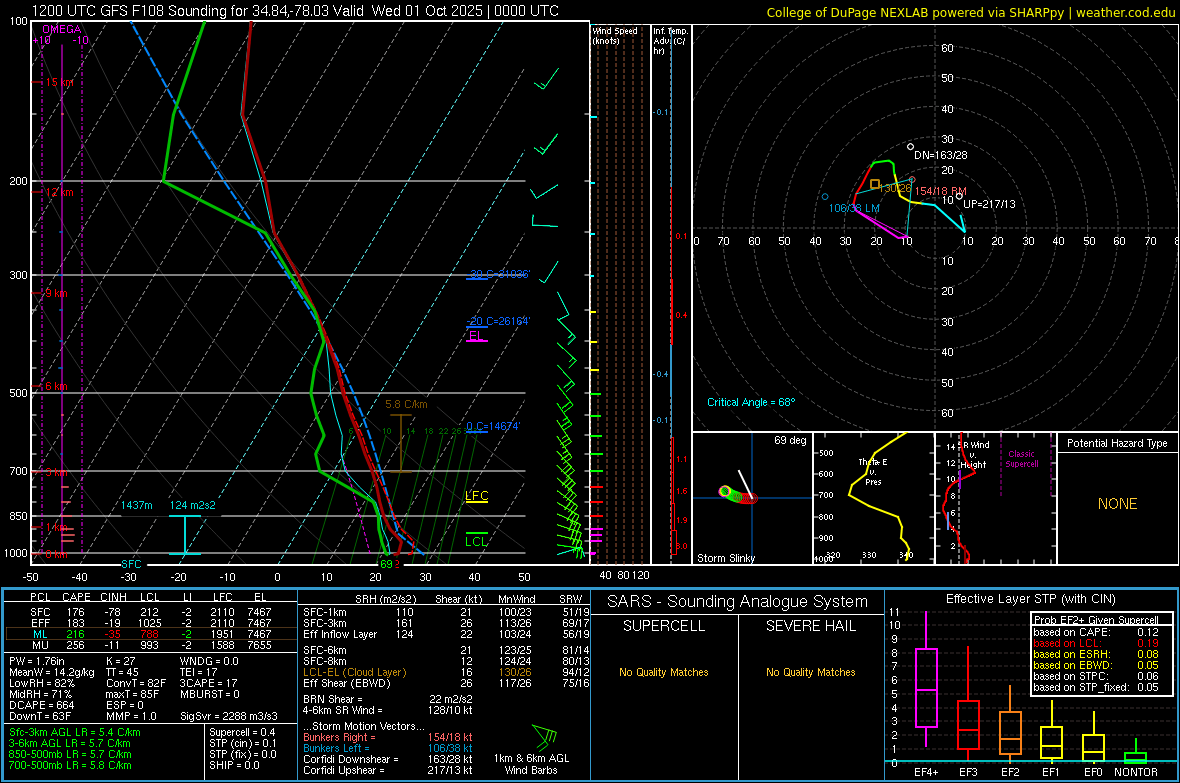Image resolution: width=1180 pixels, height=783 pixels.
Task: Click the 106/38 LM hodograph label
Action: 854,208
